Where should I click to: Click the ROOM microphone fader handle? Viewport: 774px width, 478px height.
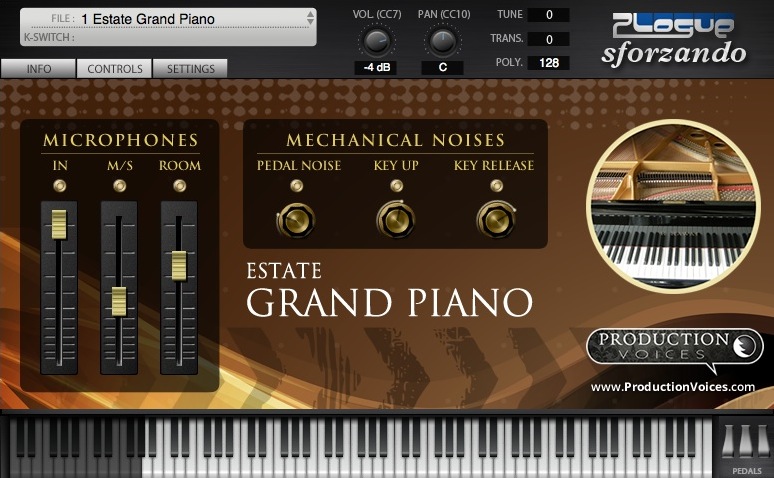tap(179, 266)
